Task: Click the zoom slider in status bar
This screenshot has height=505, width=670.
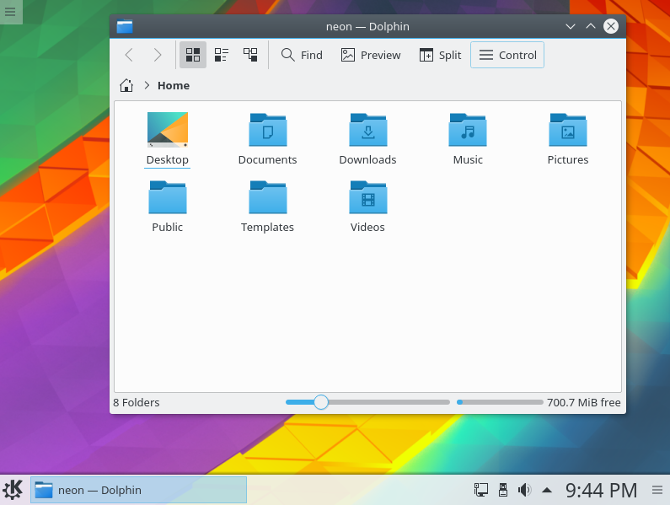Action: click(x=321, y=402)
